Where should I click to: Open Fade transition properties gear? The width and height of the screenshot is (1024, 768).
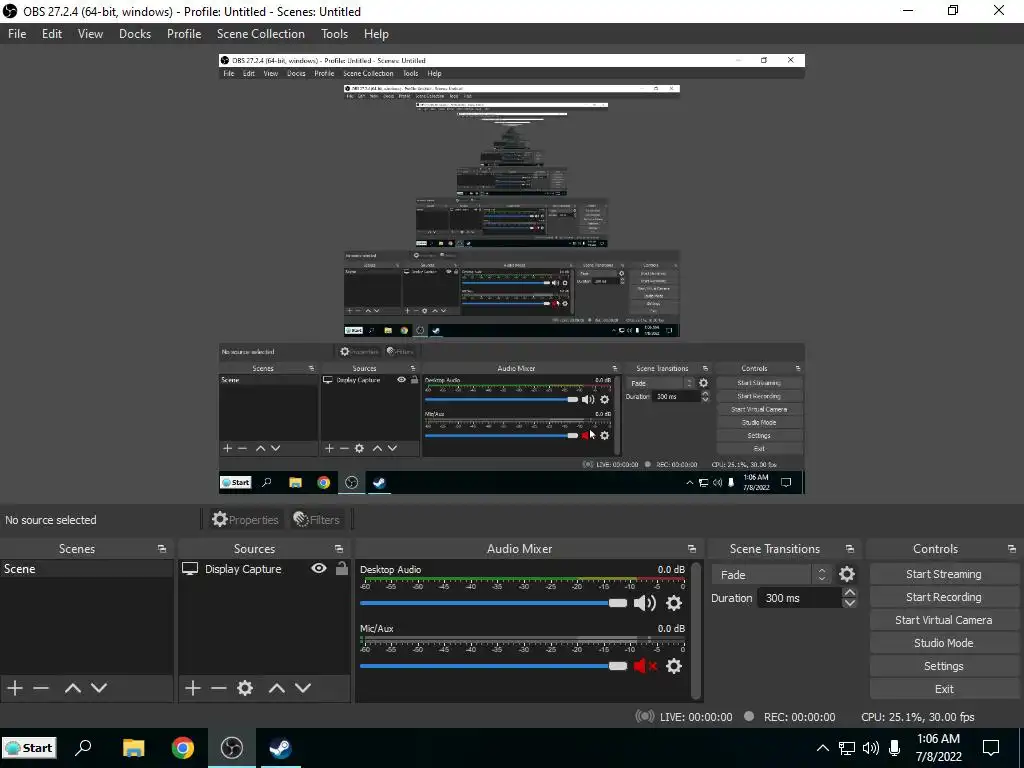tap(846, 574)
